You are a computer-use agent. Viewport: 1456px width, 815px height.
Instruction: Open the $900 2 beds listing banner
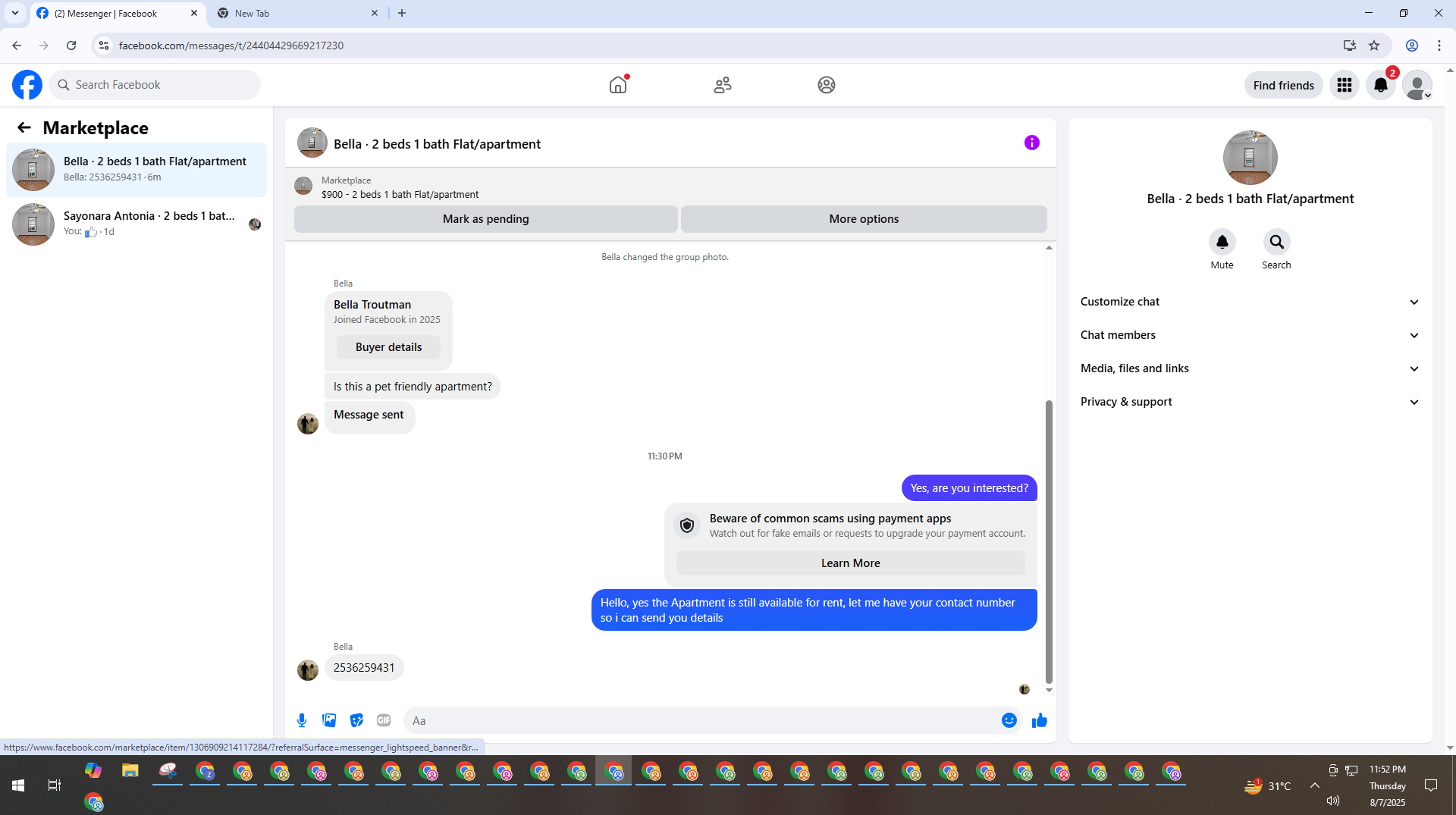(670, 187)
